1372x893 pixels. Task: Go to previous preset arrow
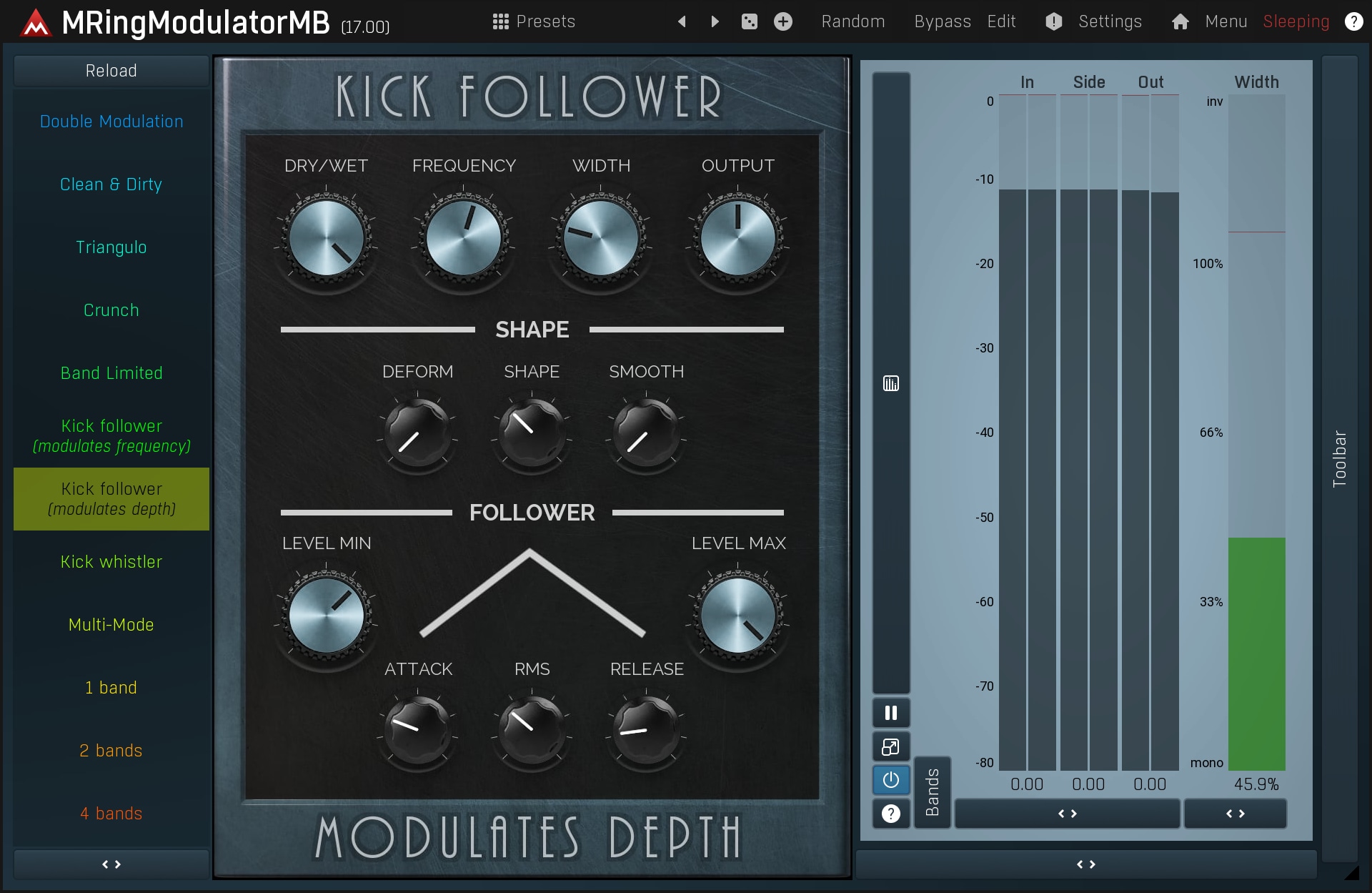[x=682, y=21]
